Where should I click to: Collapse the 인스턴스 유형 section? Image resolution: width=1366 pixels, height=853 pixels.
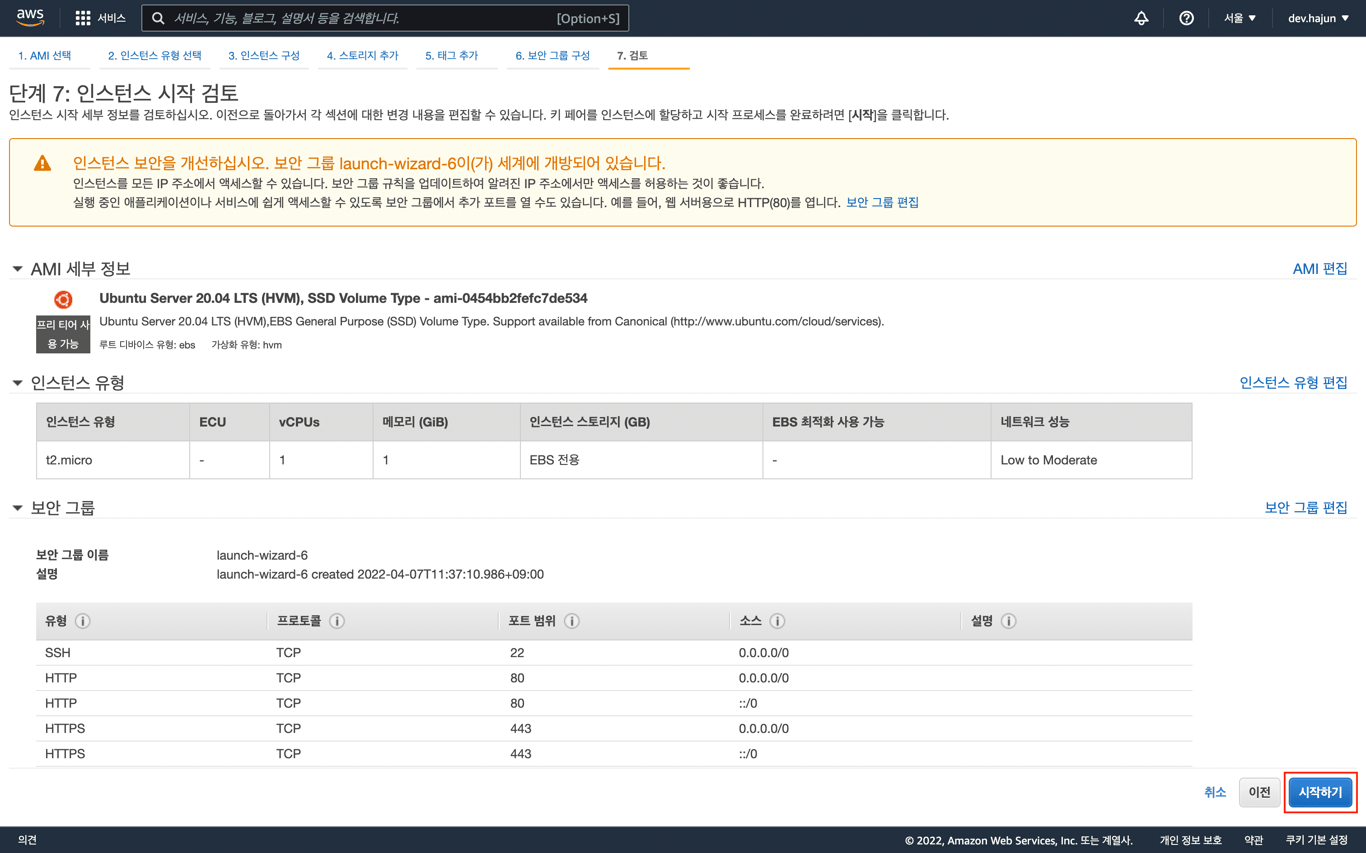pyautogui.click(x=17, y=383)
